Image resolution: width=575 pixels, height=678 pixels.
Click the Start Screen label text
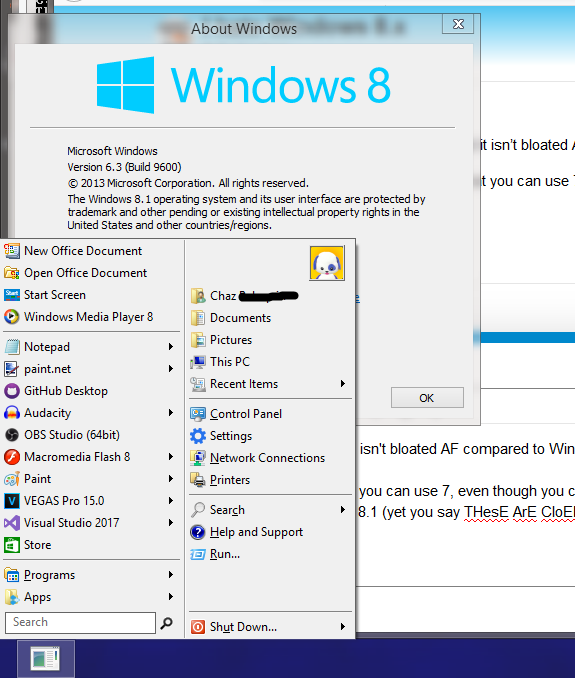[x=55, y=295]
